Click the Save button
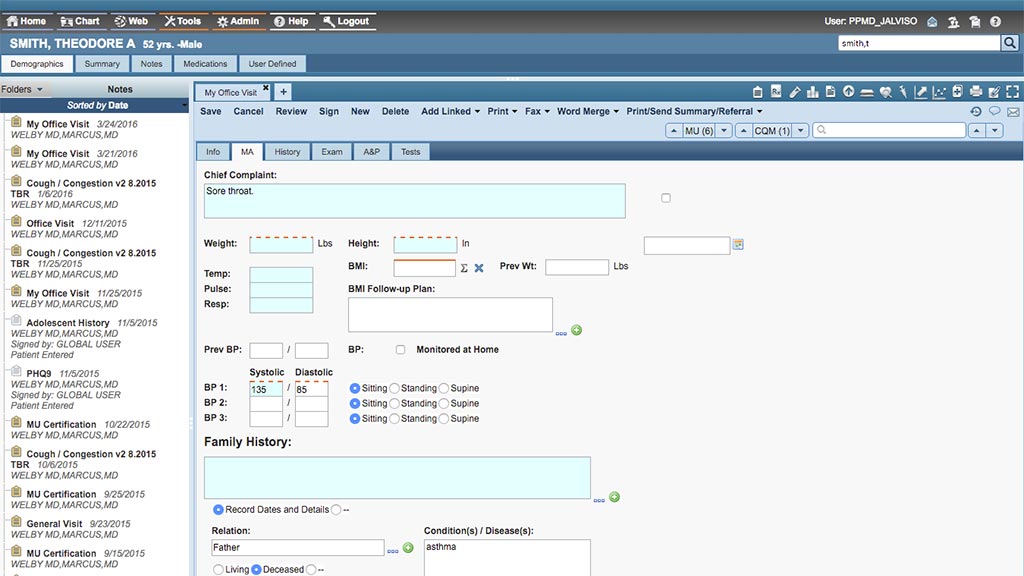Screen dimensions: 1024x576 (210, 112)
